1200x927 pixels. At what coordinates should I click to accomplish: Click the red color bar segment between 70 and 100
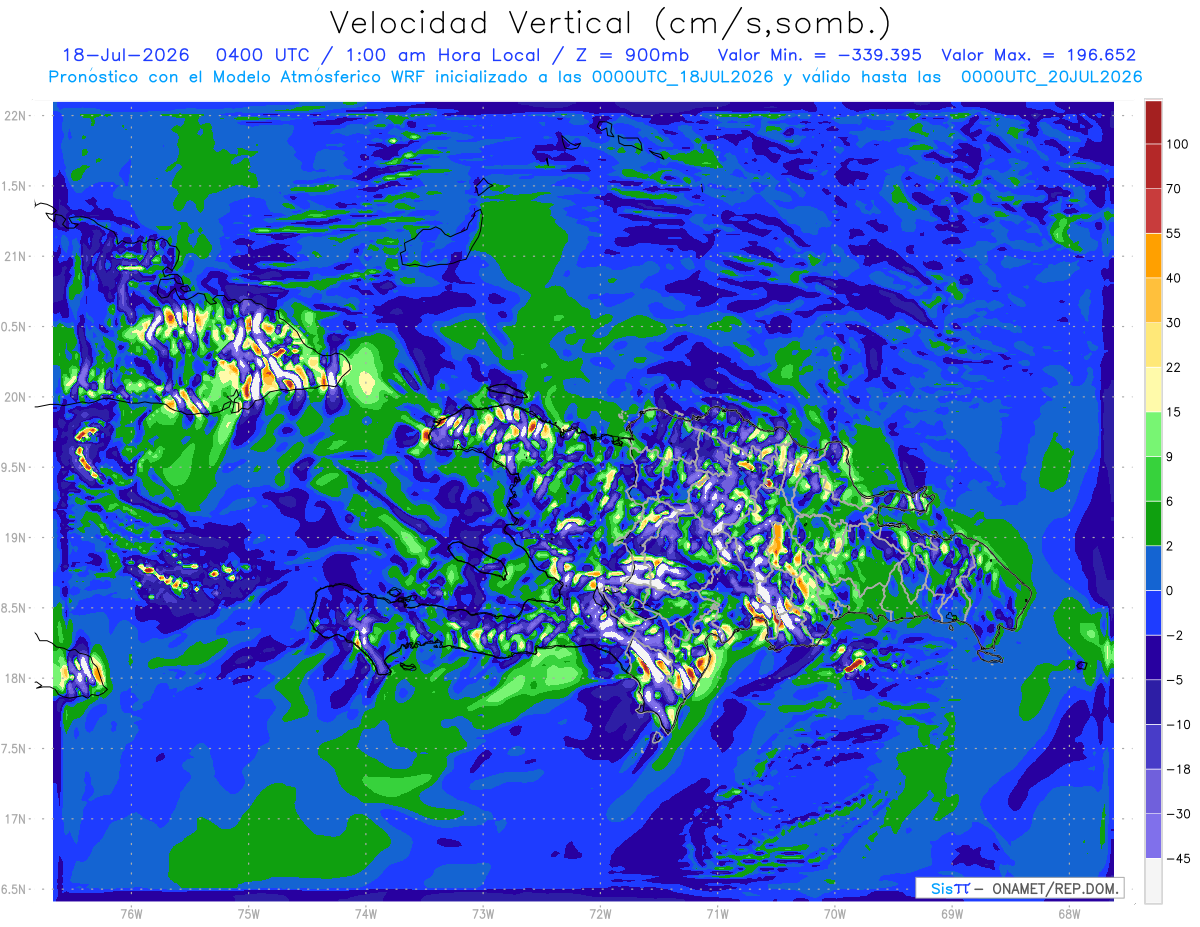point(1153,166)
